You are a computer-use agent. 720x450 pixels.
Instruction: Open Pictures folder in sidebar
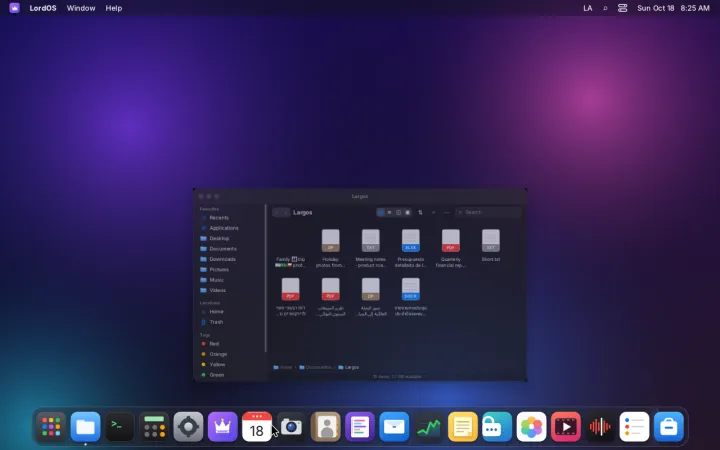(231, 270)
